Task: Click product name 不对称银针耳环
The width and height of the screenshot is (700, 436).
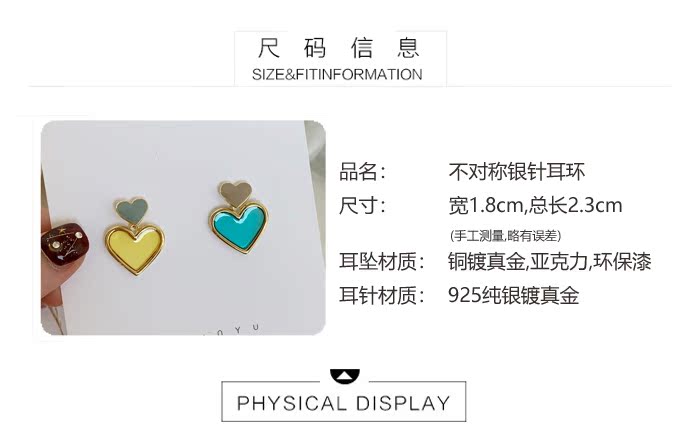Action: [517, 172]
